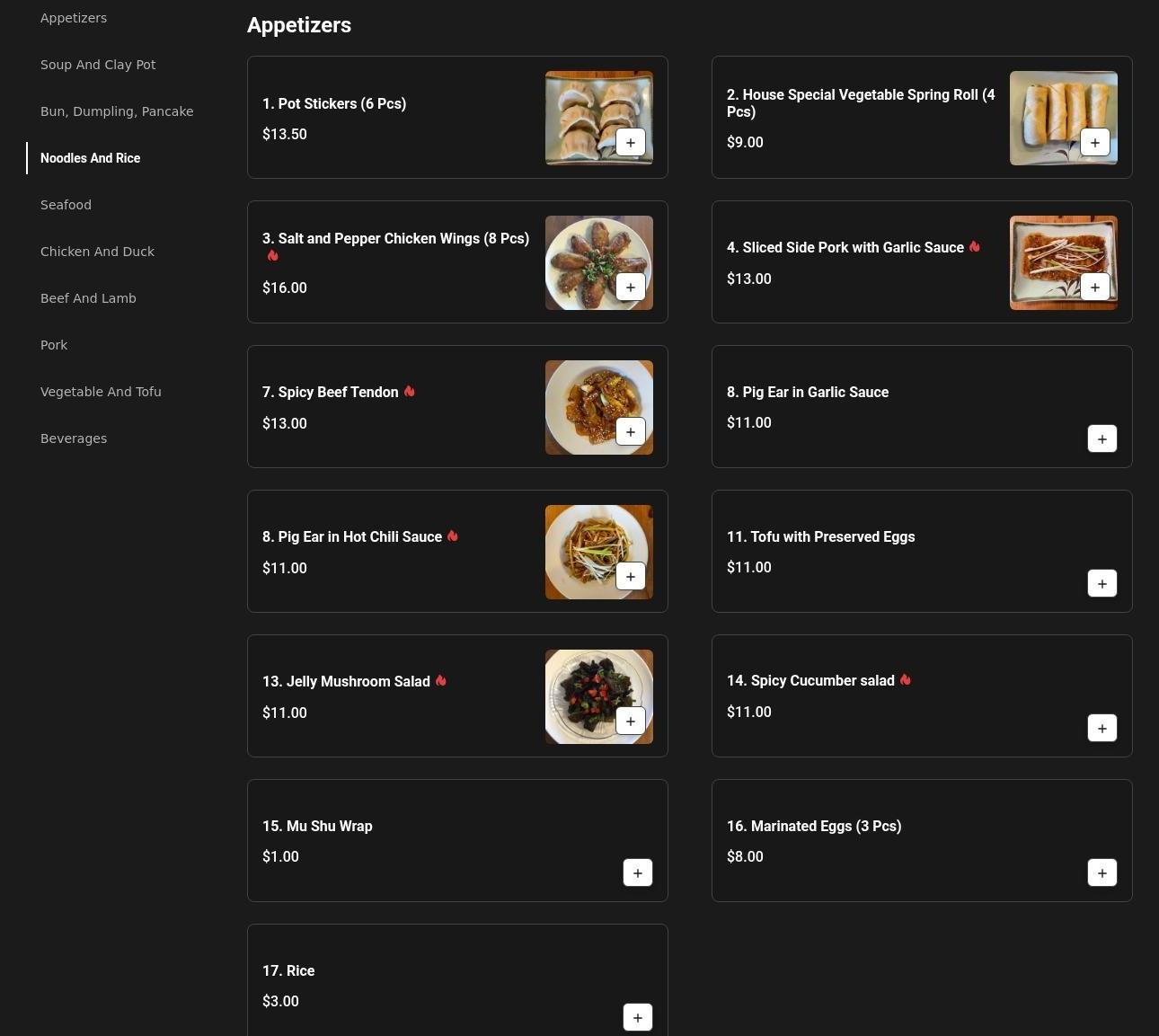
Task: Go to Soup And Clay Pot category
Action: 98,65
